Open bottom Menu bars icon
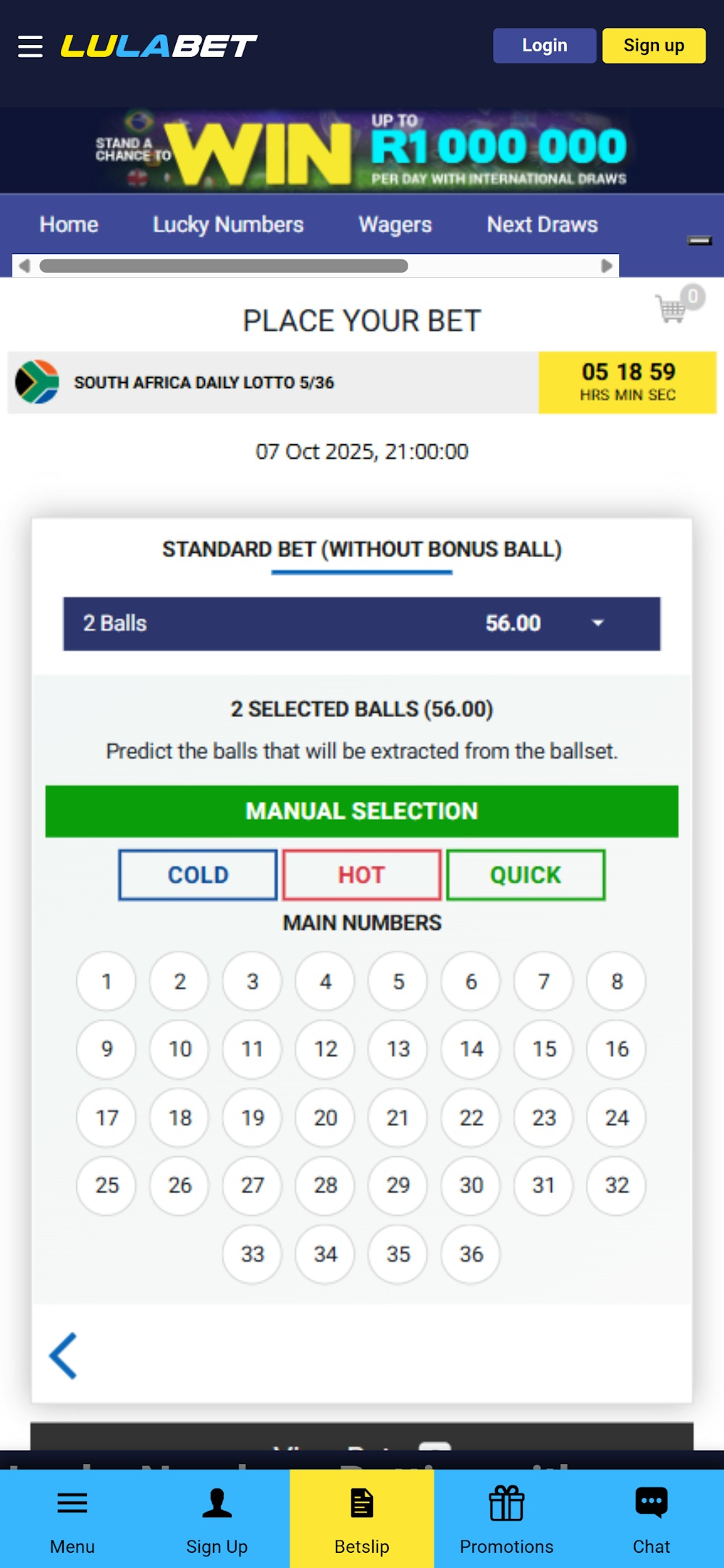The width and height of the screenshot is (724, 1568). coord(72,1502)
